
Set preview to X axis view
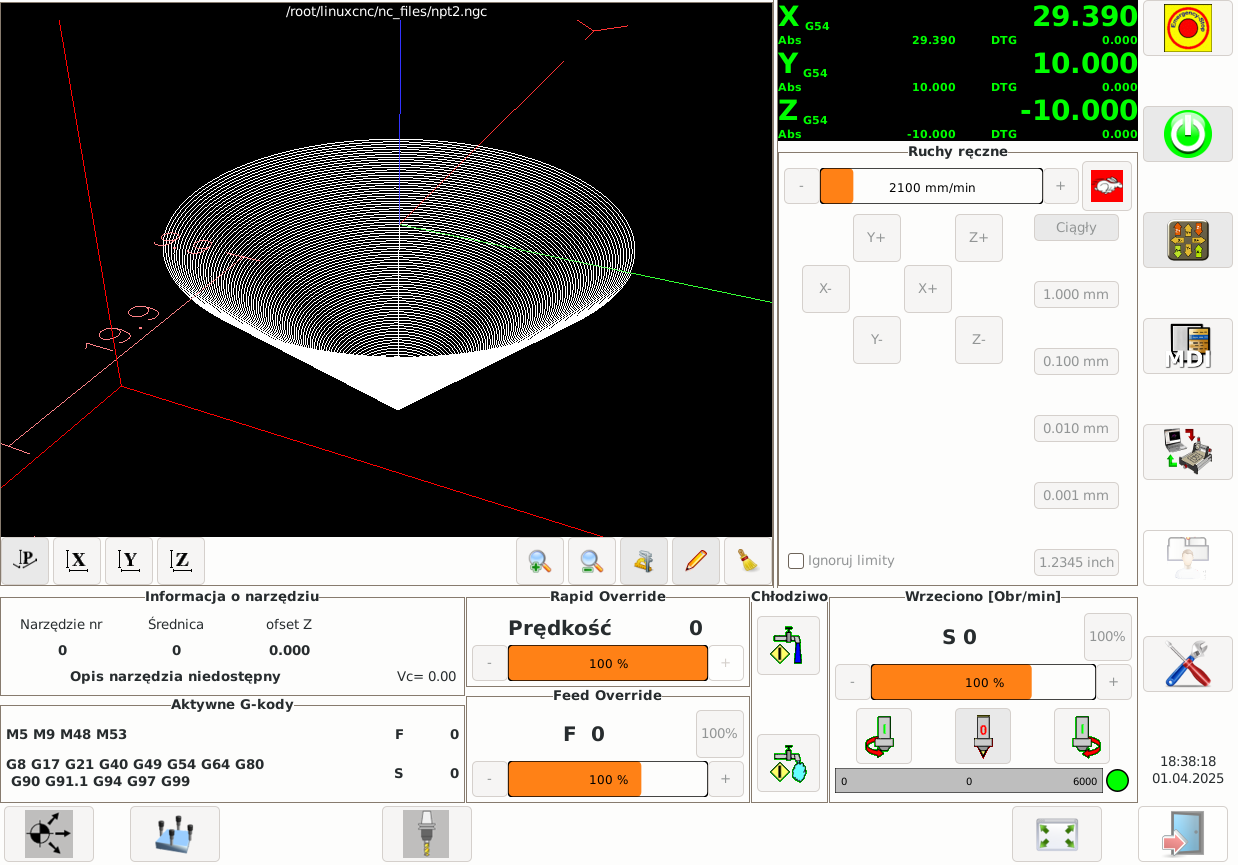point(77,561)
